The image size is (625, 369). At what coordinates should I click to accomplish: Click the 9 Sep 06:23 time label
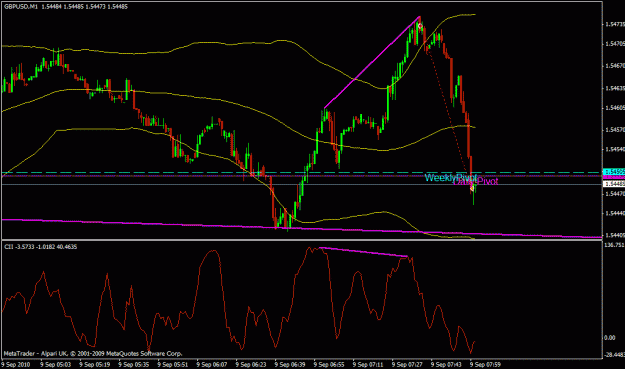tap(251, 365)
